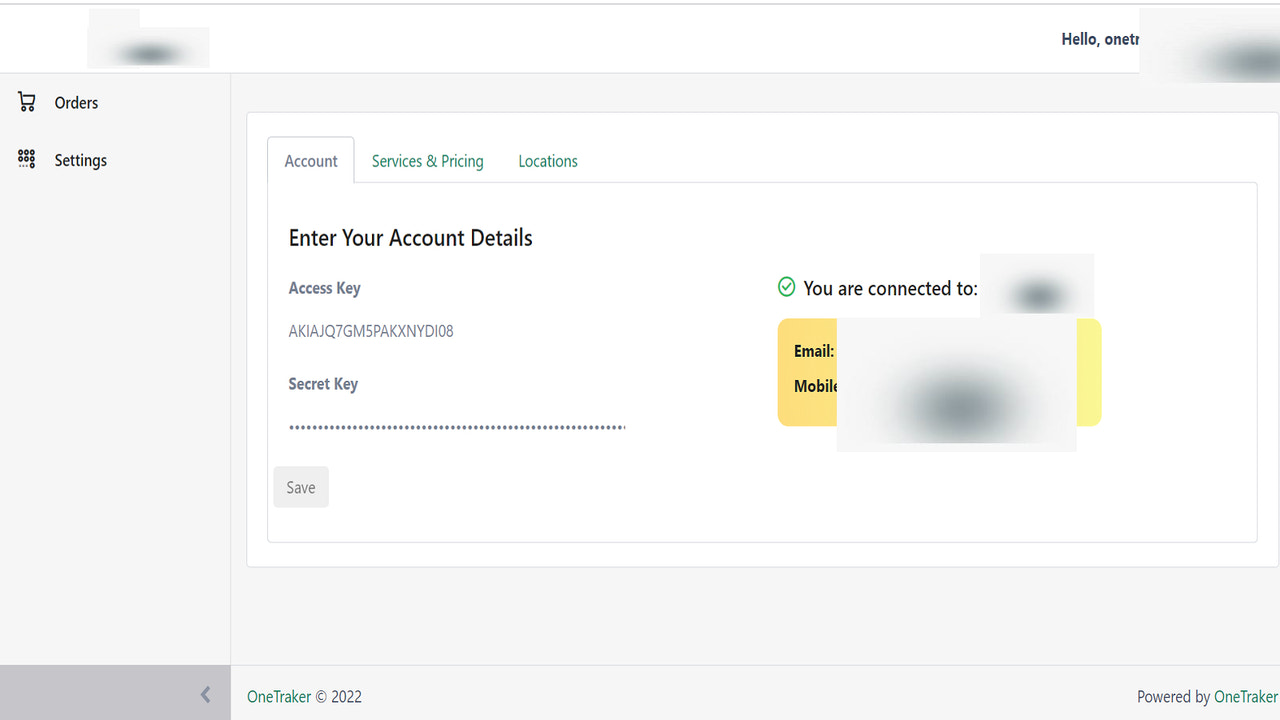Screen dimensions: 1280x720
Task: Switch to the Locations tab
Action: click(x=548, y=161)
